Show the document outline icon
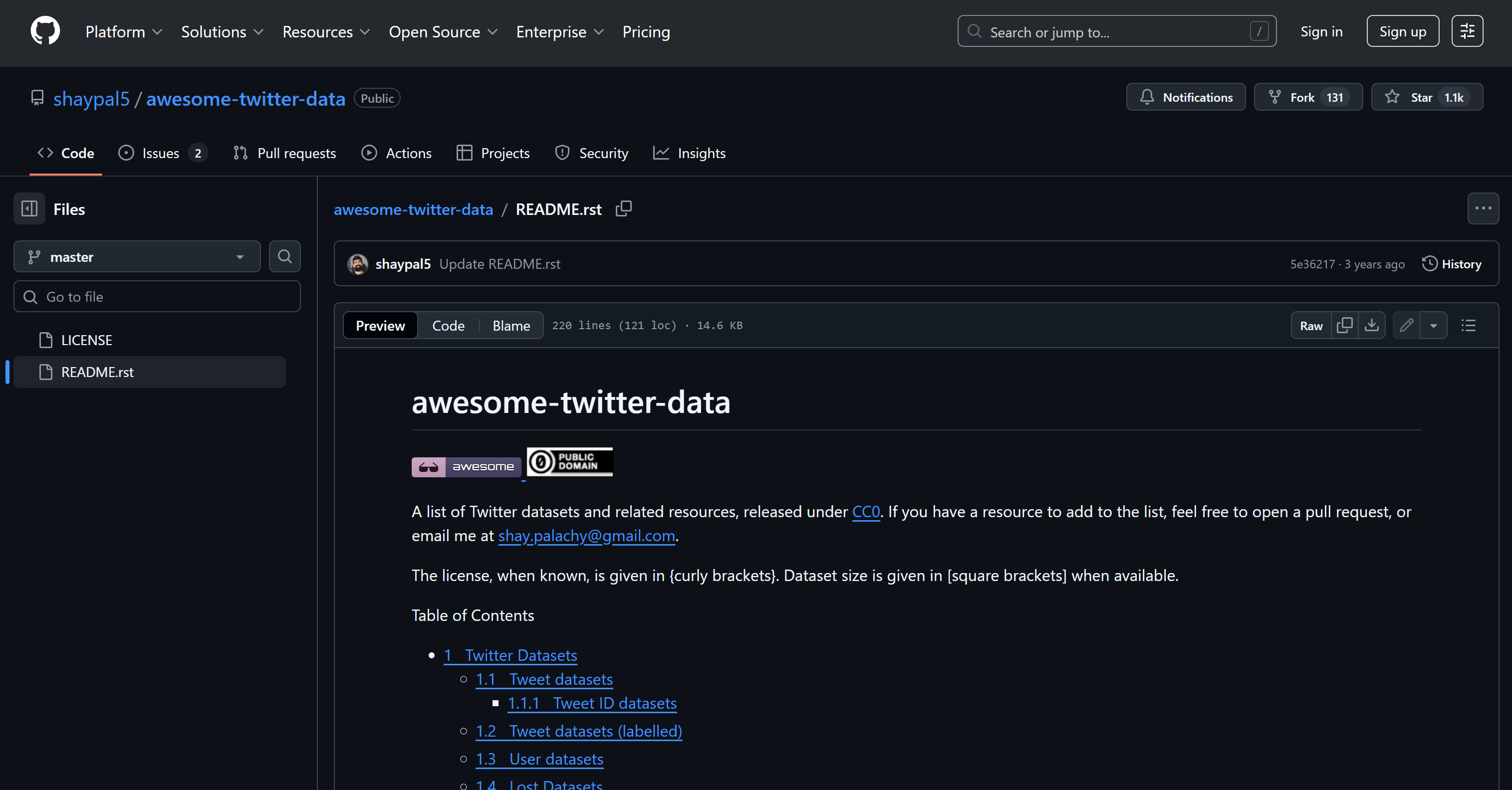Screen dimensions: 1512x790 click(x=1468, y=326)
